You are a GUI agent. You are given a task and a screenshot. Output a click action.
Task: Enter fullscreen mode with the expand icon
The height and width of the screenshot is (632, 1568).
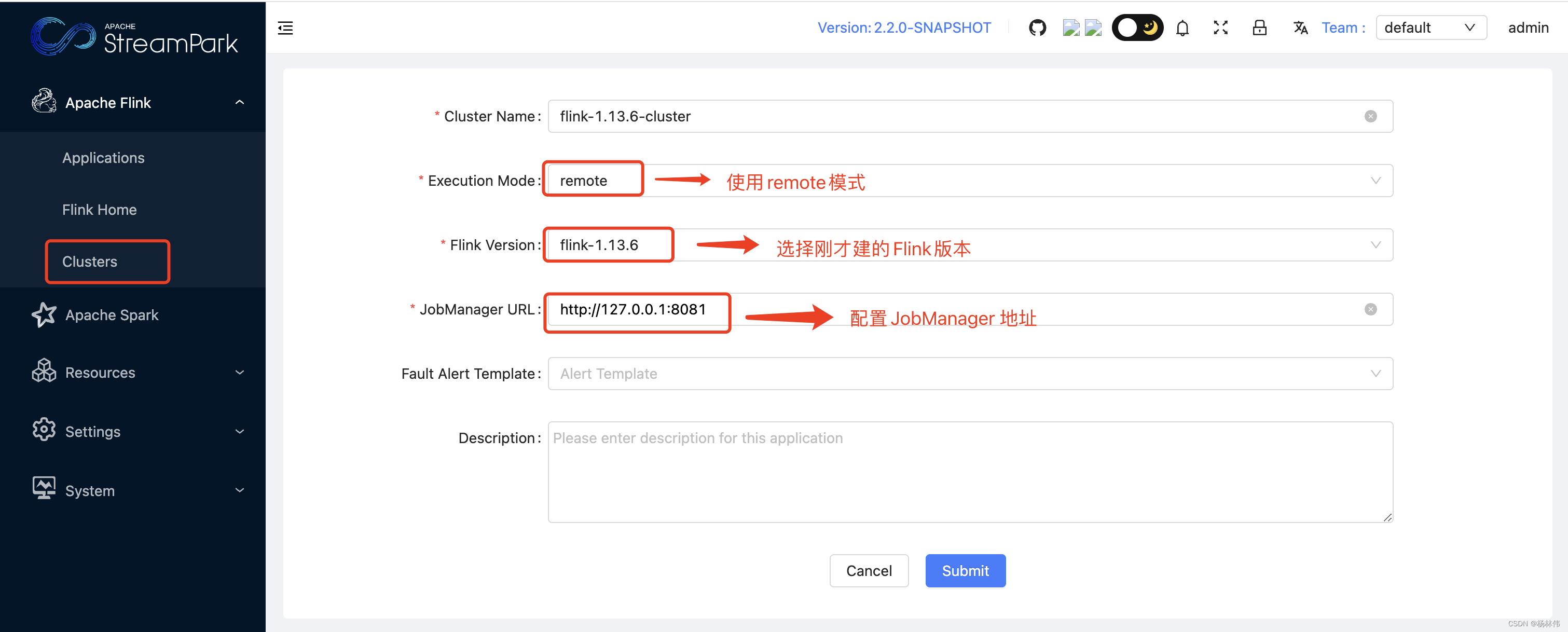[x=1220, y=28]
